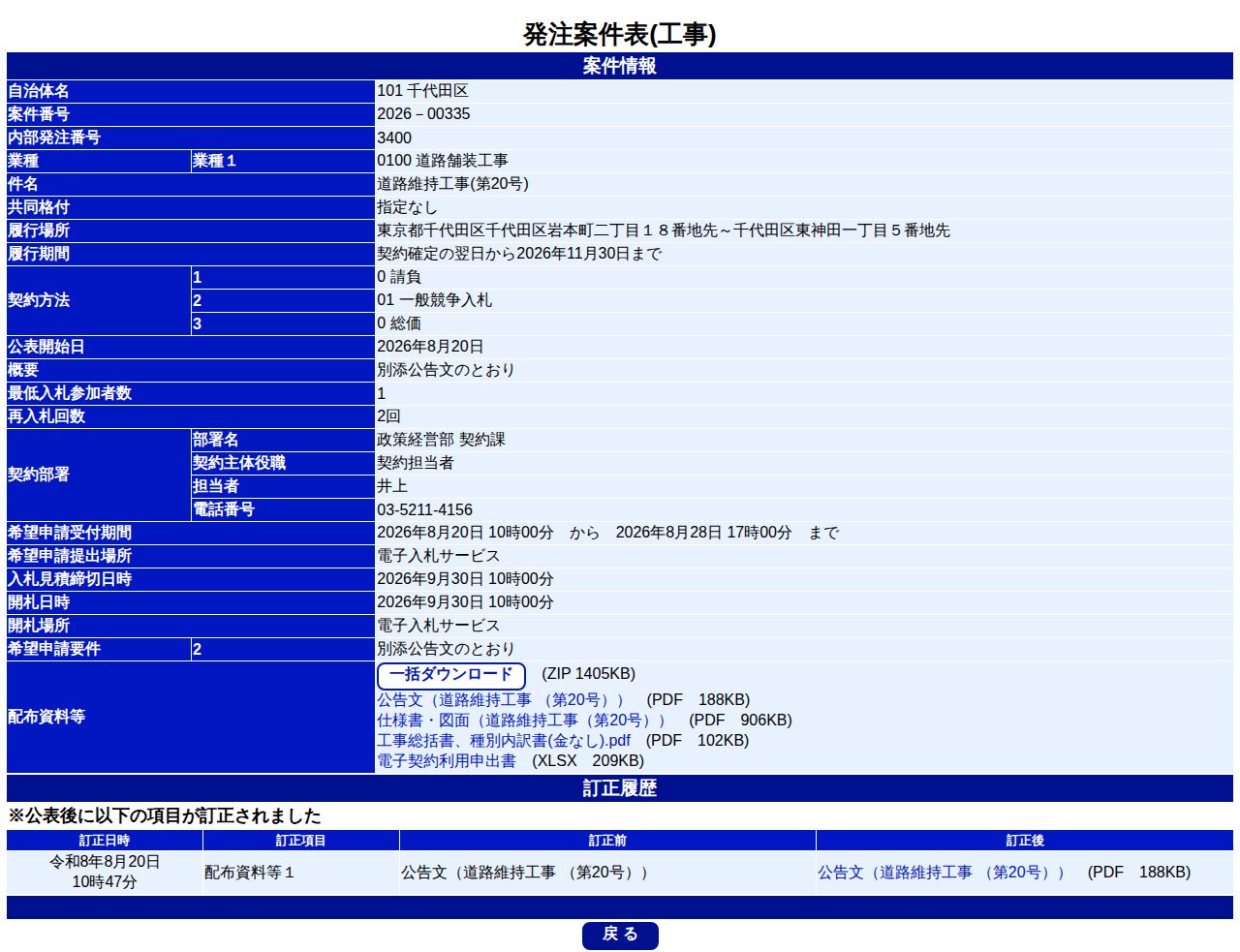1240x952 pixels.
Task: Click the value 01 一般競争入札
Action: [x=434, y=300]
